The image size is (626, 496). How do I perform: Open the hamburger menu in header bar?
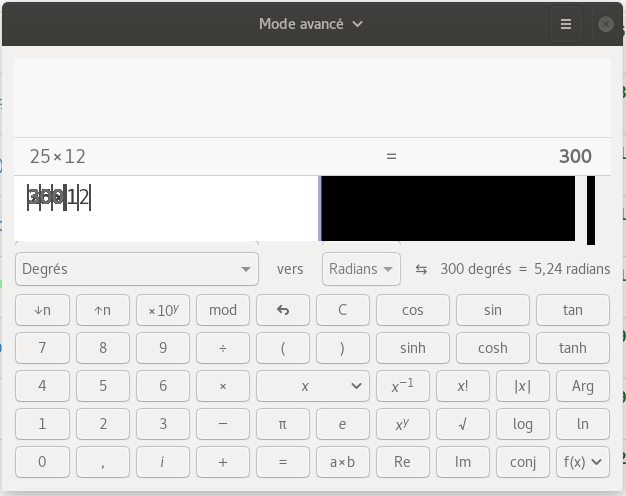[x=566, y=24]
